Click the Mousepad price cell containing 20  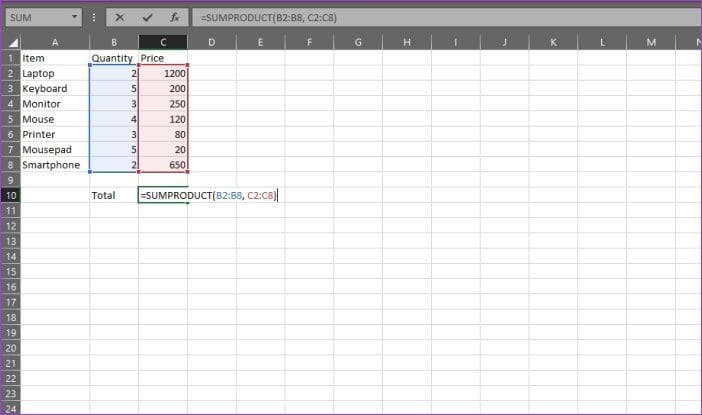point(163,150)
